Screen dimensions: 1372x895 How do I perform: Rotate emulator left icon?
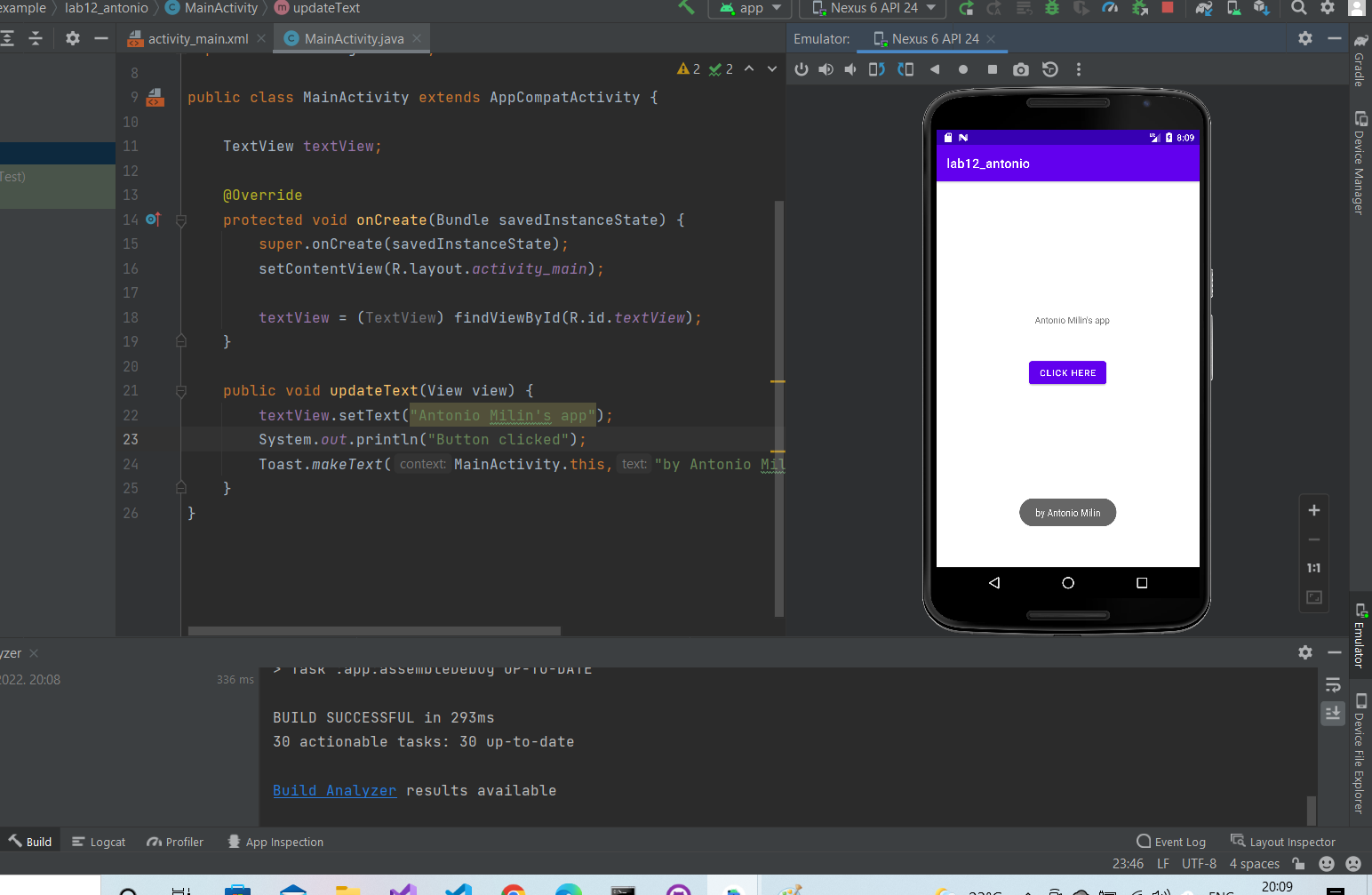click(877, 69)
